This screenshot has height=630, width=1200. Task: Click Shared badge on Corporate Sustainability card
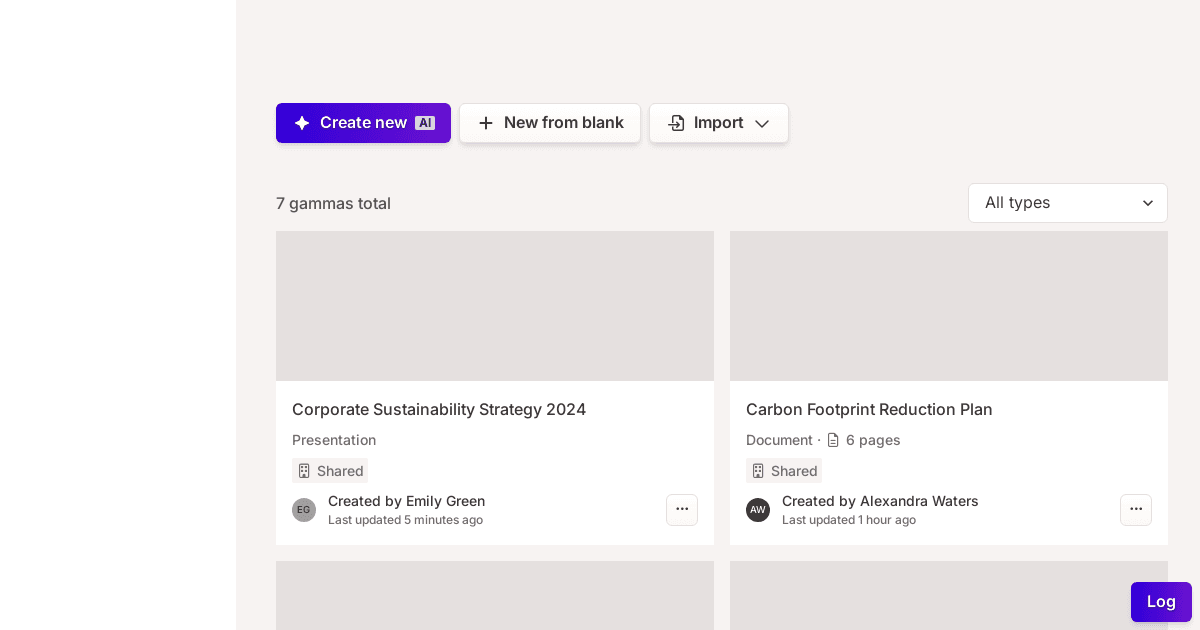tap(330, 471)
